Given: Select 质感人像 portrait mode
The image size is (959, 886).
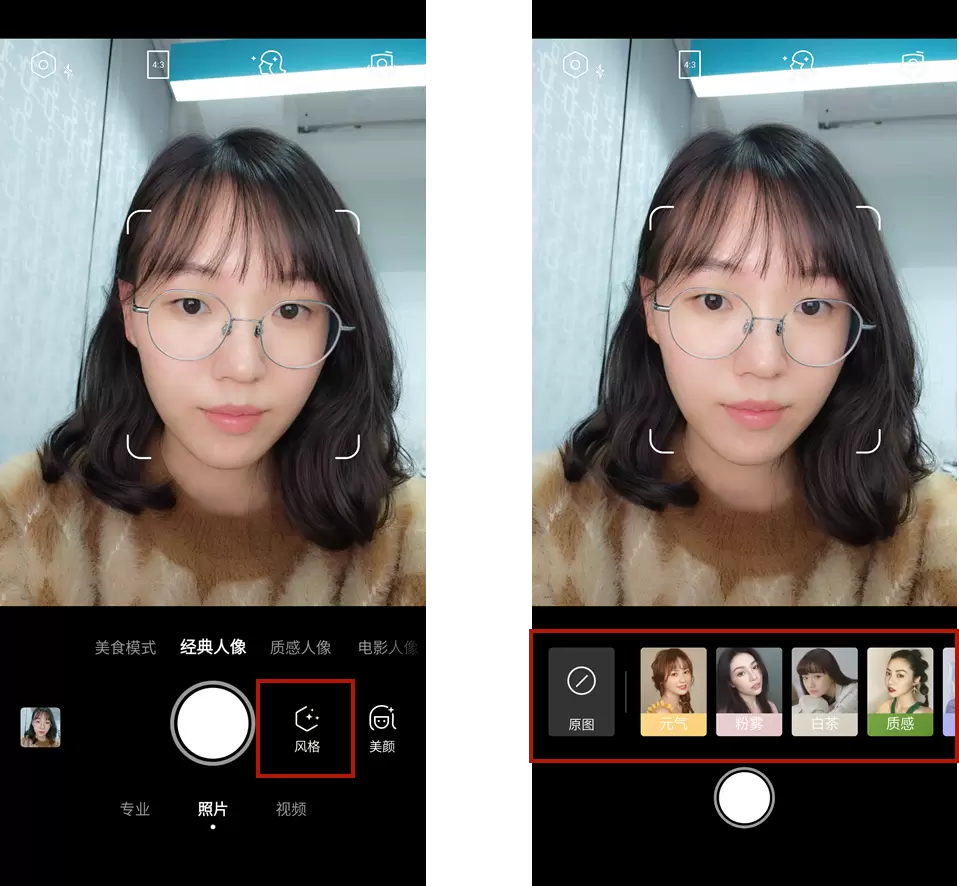Looking at the screenshot, I should 300,647.
